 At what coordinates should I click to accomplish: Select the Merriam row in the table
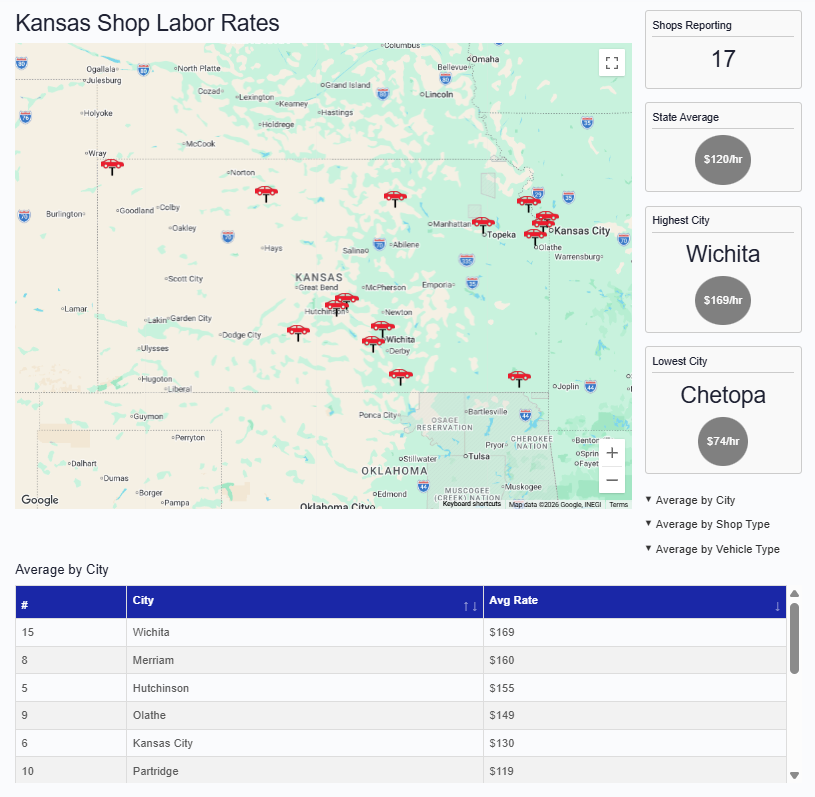click(x=401, y=660)
